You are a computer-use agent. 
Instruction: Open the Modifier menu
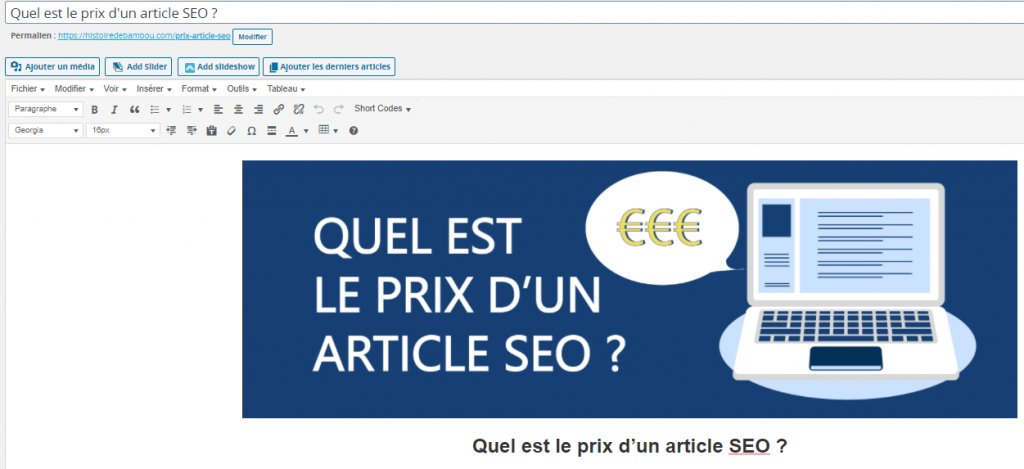(x=74, y=89)
